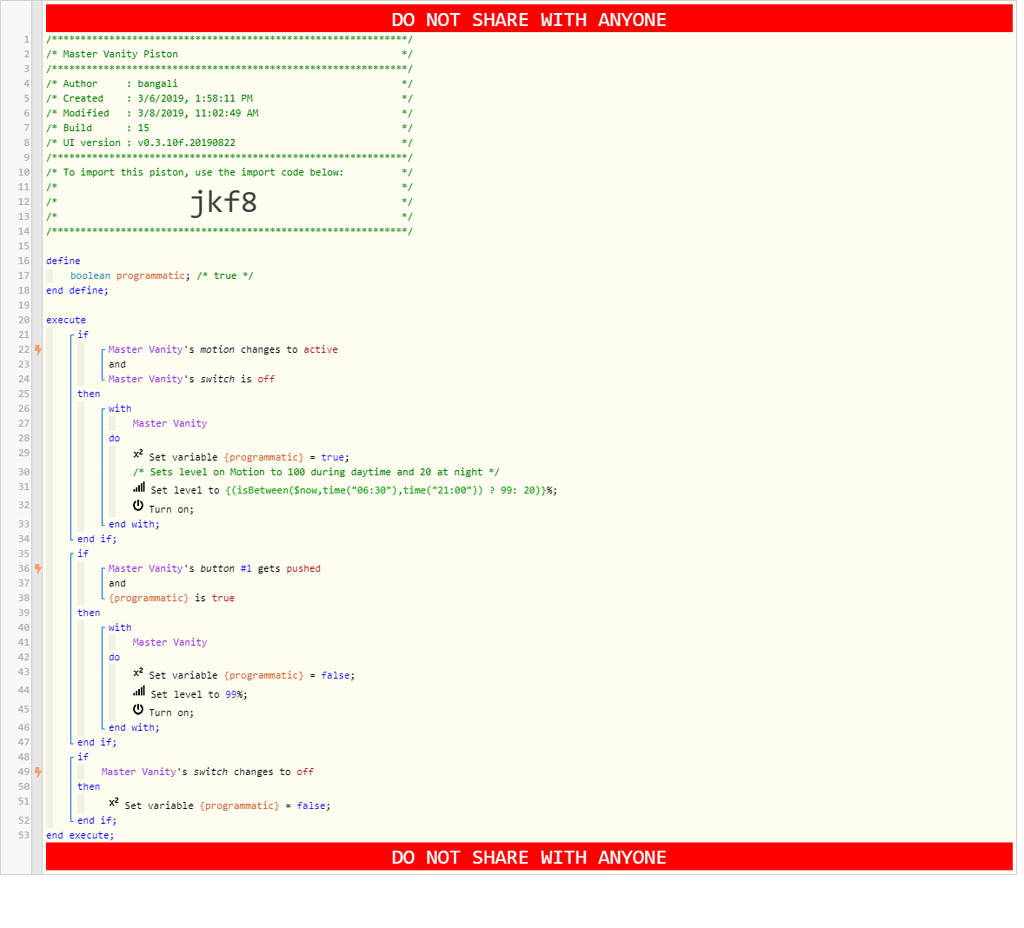Click the x² variable icon on line 51
Viewport: 1024px width, 928px height.
coord(115,804)
